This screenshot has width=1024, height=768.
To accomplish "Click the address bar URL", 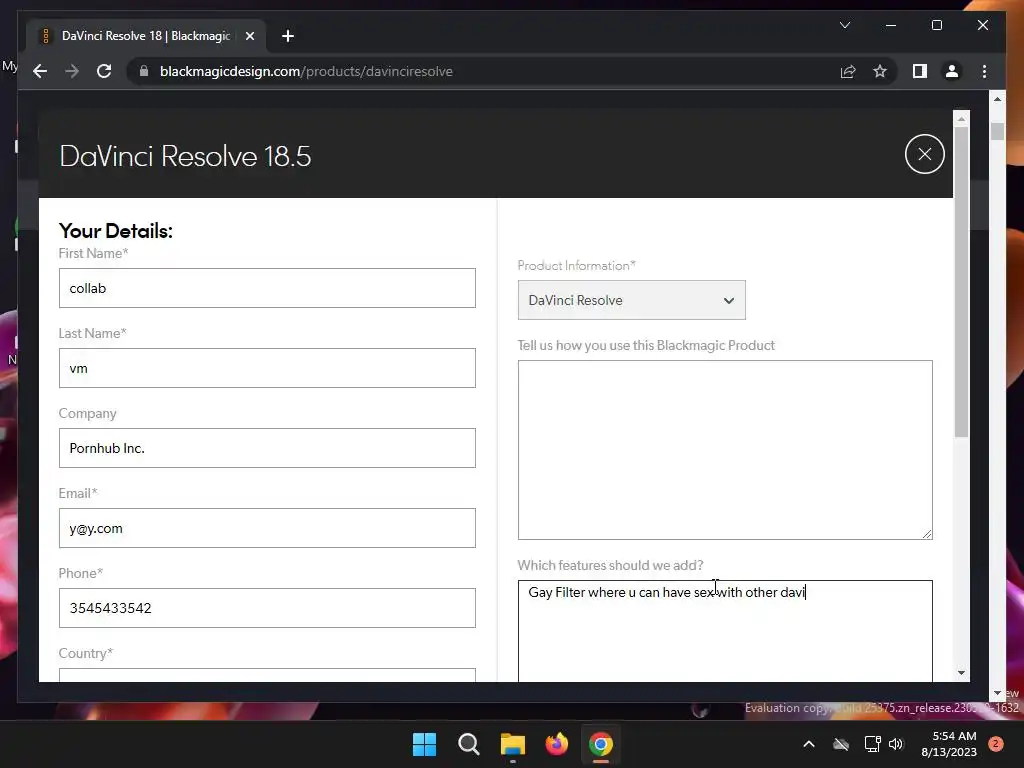I will pyautogui.click(x=306, y=71).
